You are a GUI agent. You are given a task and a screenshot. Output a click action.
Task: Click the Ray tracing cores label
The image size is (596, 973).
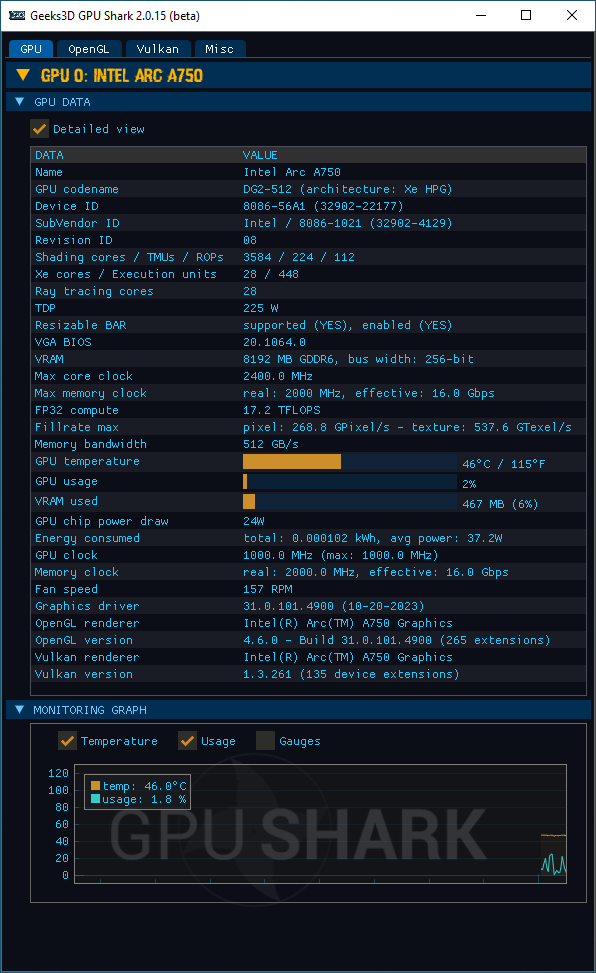(94, 291)
